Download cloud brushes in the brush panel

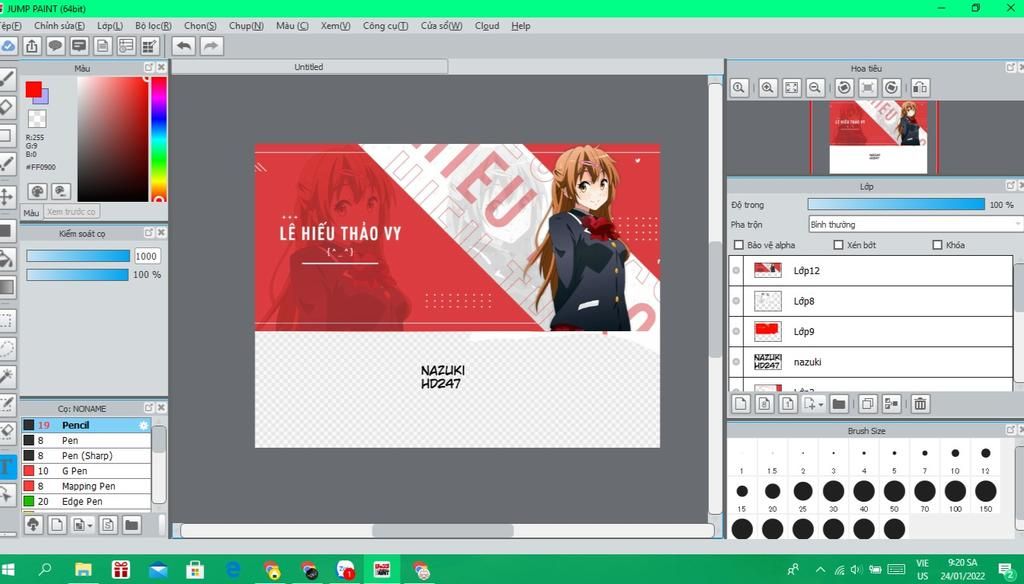[33, 525]
